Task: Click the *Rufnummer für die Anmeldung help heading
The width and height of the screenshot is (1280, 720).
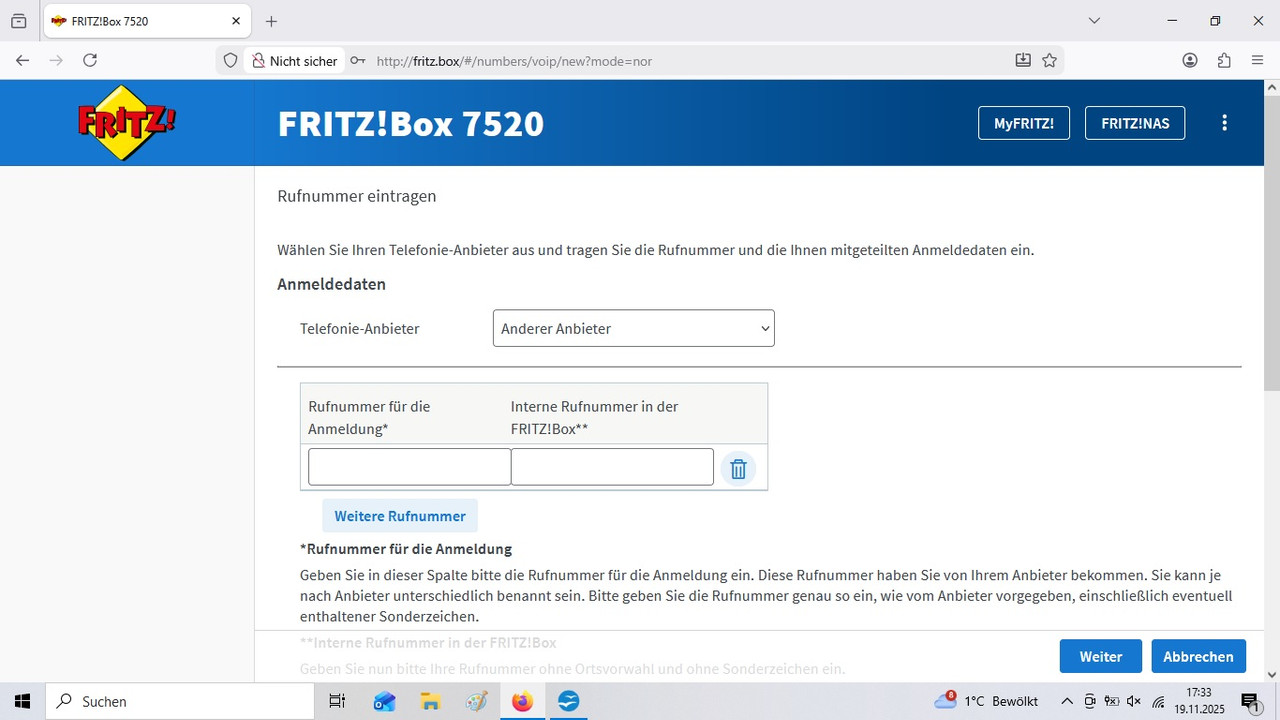Action: pos(406,549)
